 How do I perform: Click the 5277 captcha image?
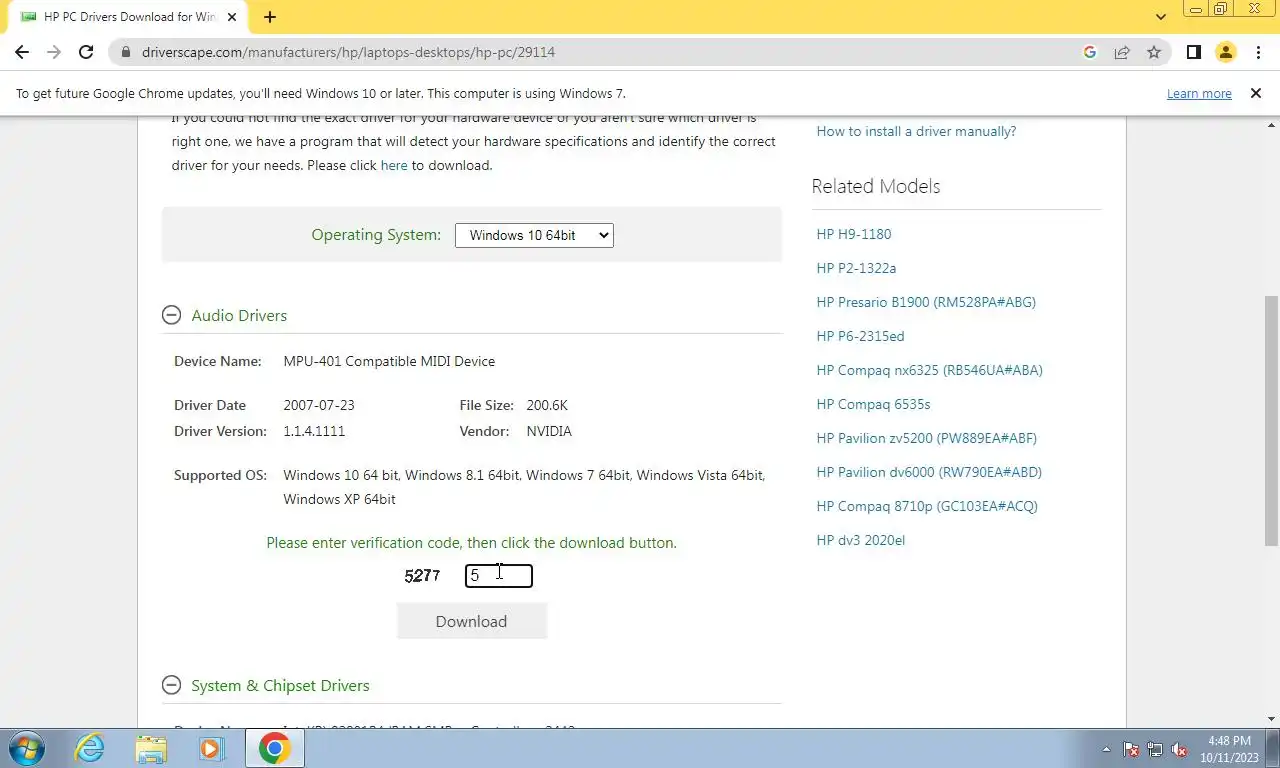(422, 575)
